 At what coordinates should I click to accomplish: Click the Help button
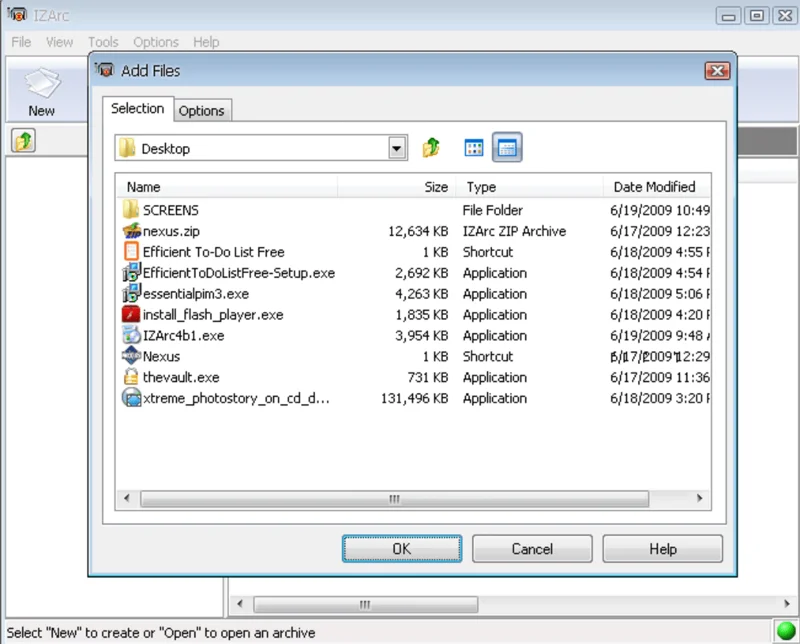point(662,548)
